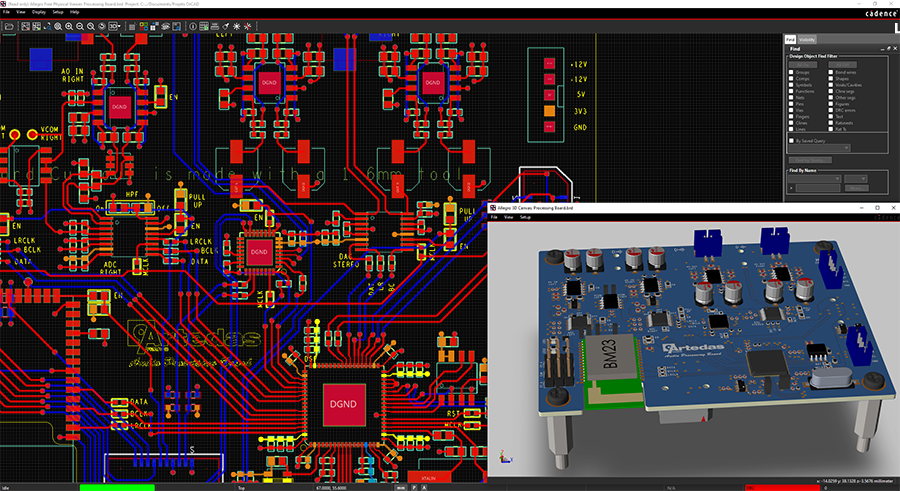Click the eye-shaped visibility toolbar icon
This screenshot has height=491, width=900.
(x=165, y=26)
